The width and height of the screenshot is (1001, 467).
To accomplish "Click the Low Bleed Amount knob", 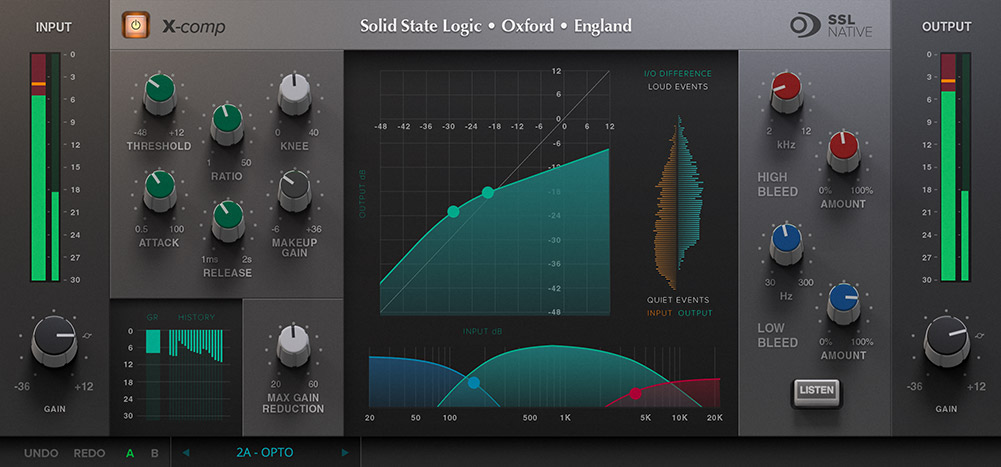I will point(843,301).
